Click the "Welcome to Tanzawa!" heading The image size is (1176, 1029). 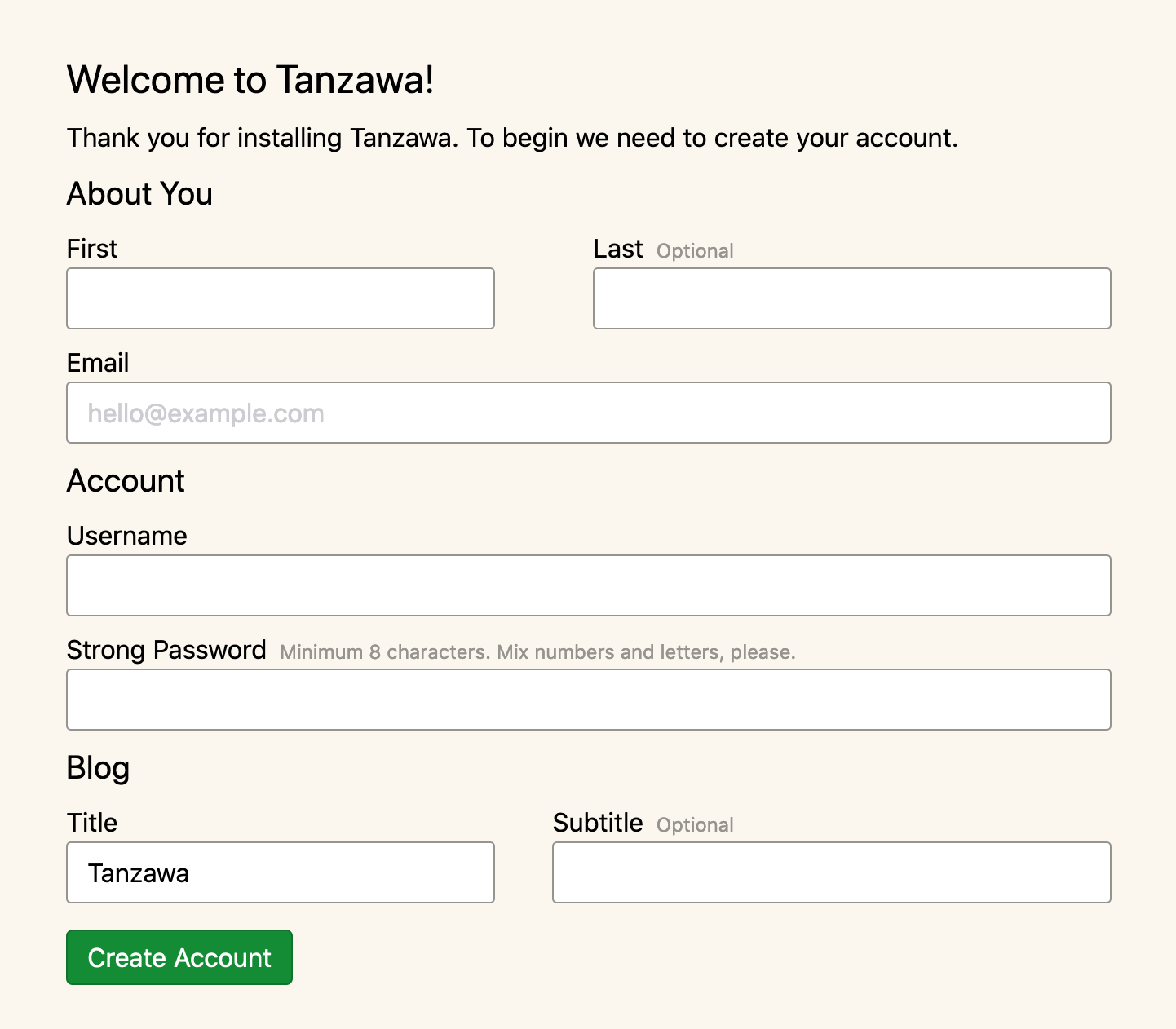250,80
